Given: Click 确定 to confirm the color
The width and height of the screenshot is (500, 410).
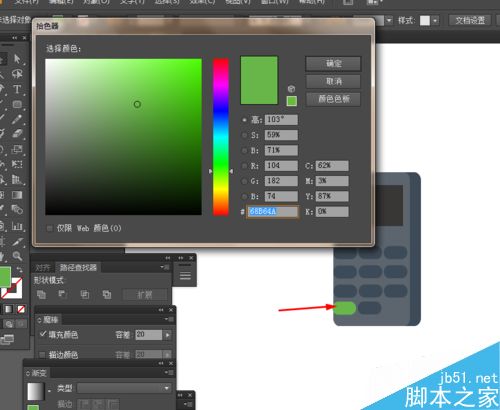Looking at the screenshot, I should 333,63.
